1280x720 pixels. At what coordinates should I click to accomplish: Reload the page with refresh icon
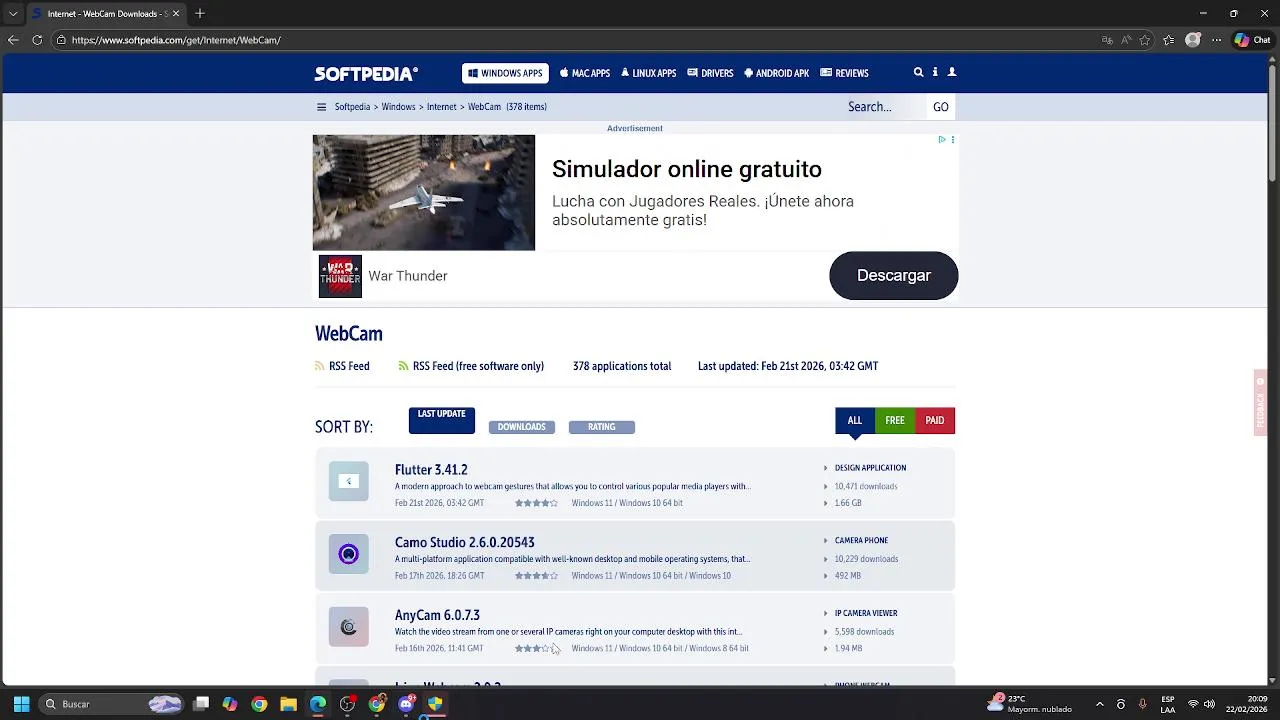[x=37, y=40]
